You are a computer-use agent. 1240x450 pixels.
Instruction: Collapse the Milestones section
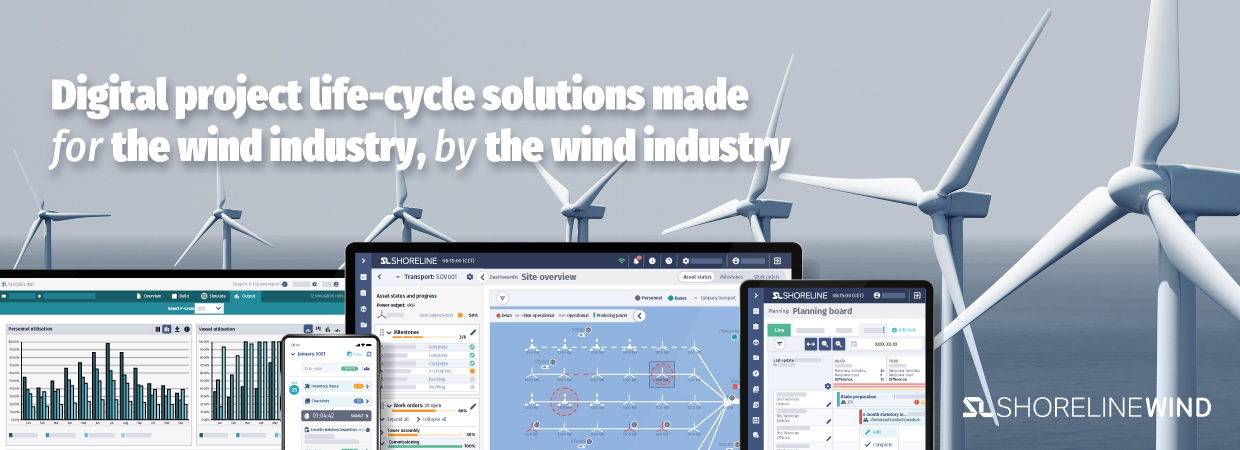(389, 332)
